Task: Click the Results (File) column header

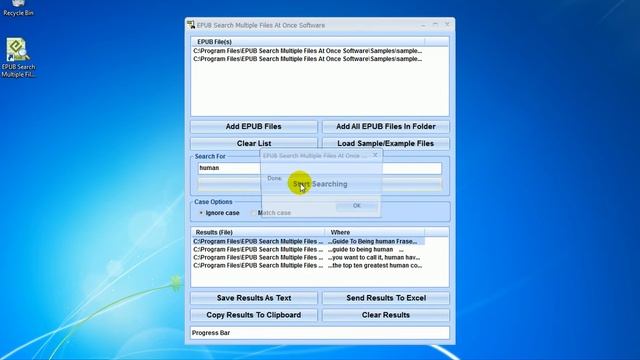Action: (x=258, y=232)
